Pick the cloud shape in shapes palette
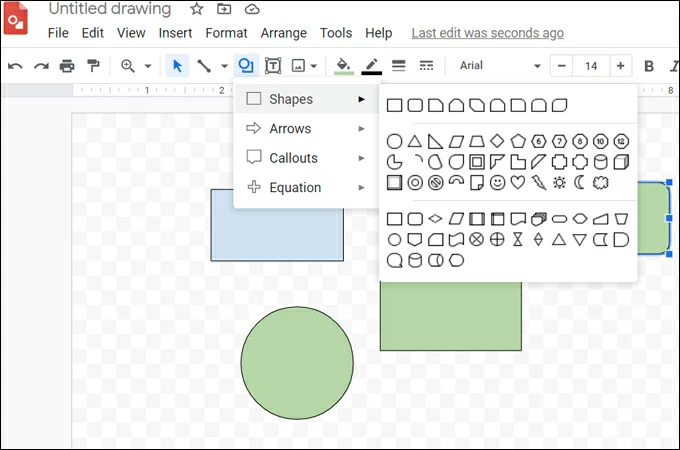 (601, 183)
